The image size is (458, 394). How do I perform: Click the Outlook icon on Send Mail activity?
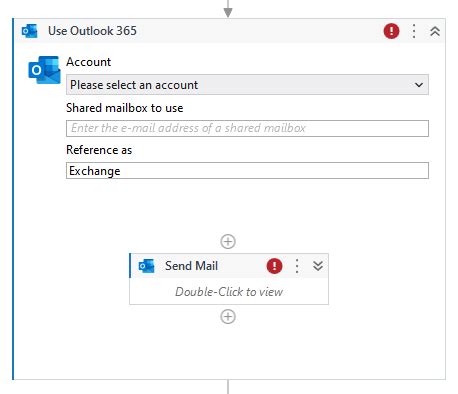coord(147,266)
